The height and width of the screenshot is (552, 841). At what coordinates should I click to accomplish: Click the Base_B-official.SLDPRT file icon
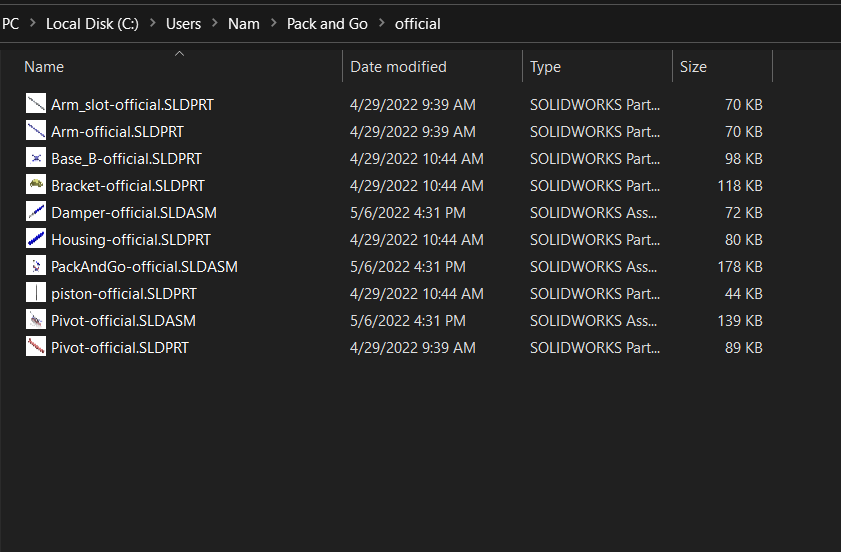pyautogui.click(x=36, y=158)
